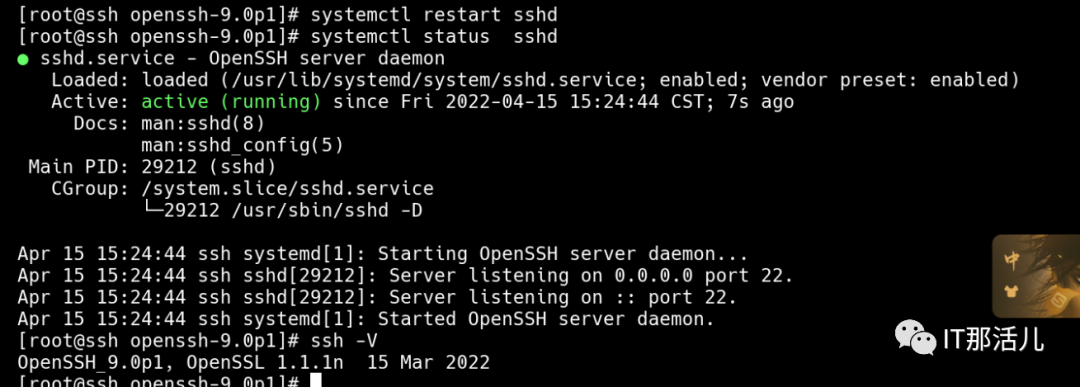Click the green active status dot
This screenshot has height=387, width=1080.
tap(23, 59)
